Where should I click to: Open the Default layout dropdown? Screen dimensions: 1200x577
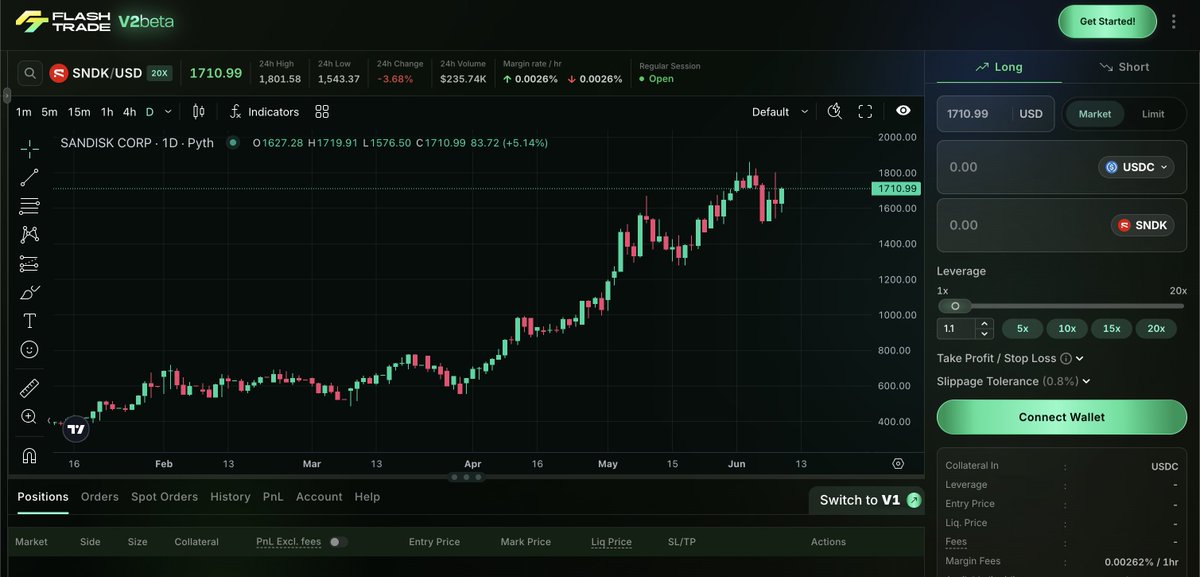[780, 112]
